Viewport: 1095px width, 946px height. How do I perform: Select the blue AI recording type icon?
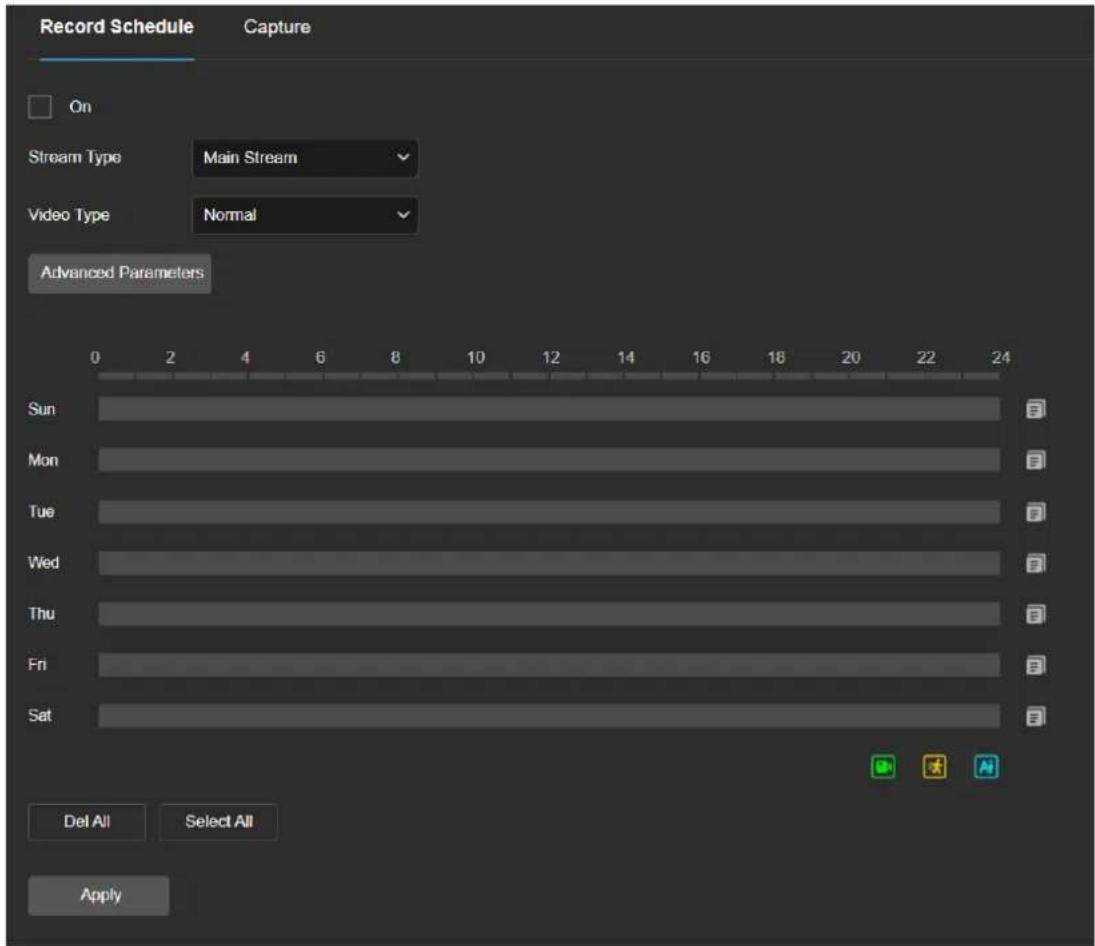(986, 767)
